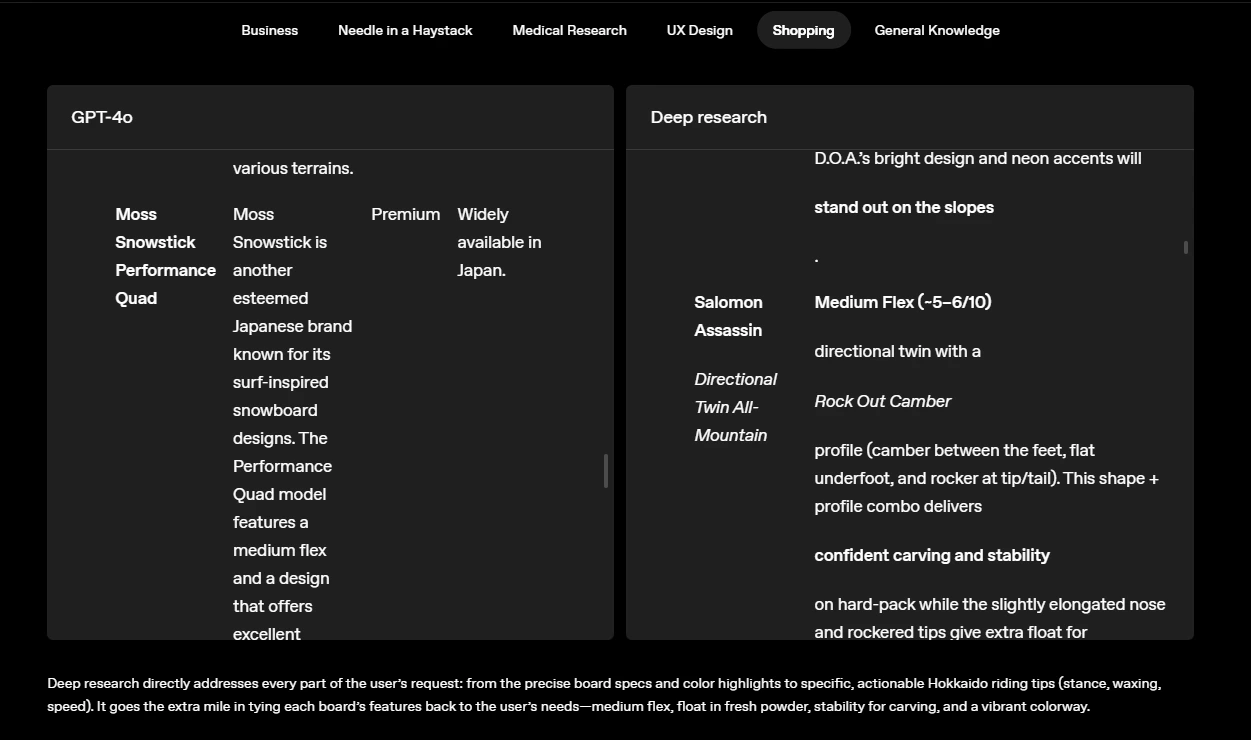Click the 'Rock Out Camber' italic text
1251x740 pixels.
click(x=882, y=401)
